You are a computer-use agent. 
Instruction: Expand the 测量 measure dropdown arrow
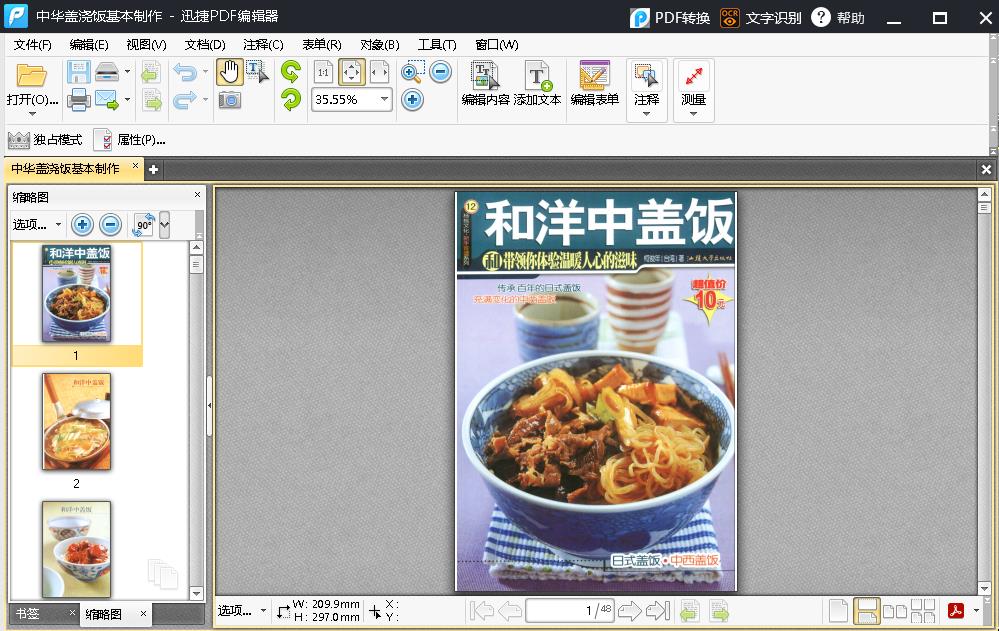click(x=693, y=114)
